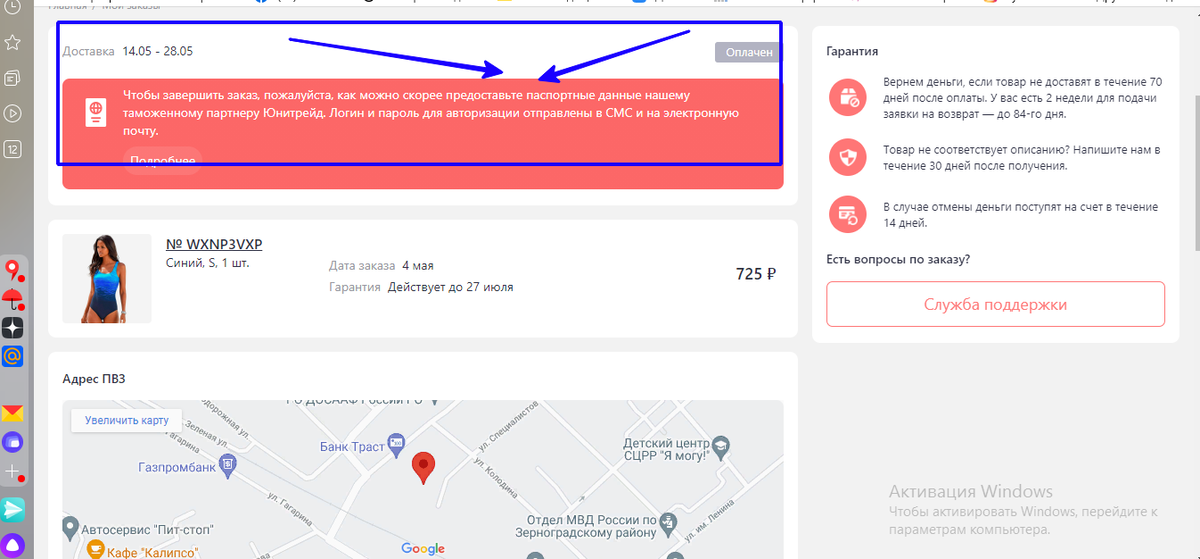
Task: Open the red map-pin app in sidebar
Action: [13, 270]
